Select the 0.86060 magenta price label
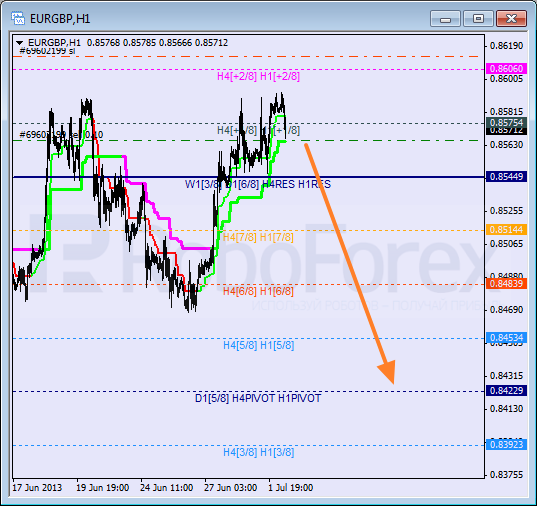This screenshot has width=537, height=506. click(506, 69)
